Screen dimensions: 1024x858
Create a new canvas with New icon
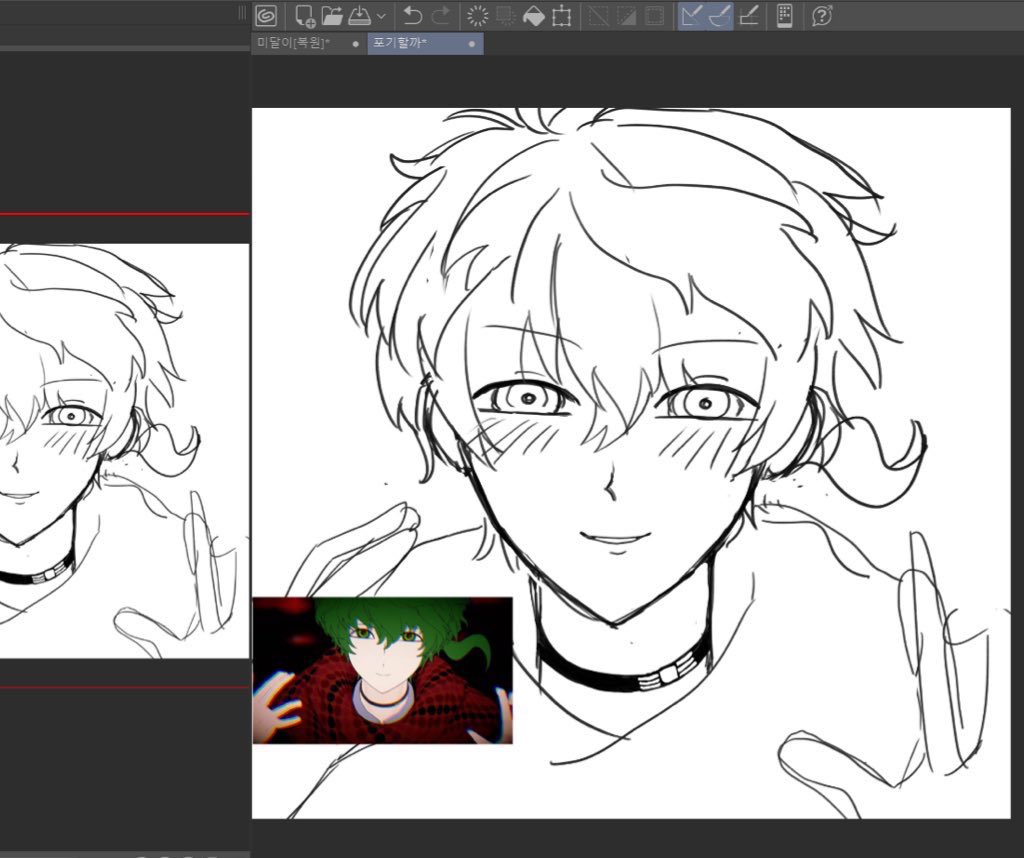[304, 16]
